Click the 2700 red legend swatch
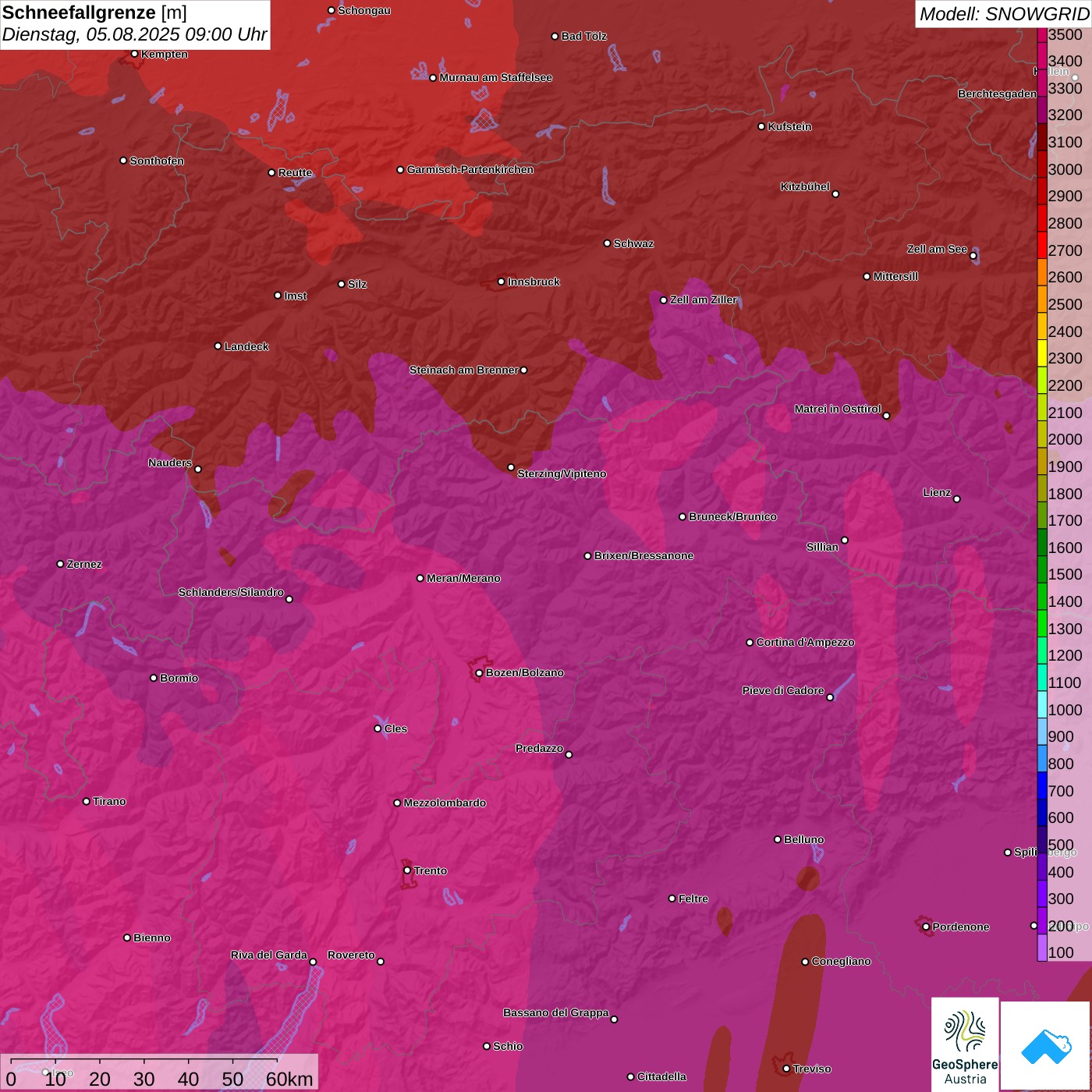Image resolution: width=1092 pixels, height=1092 pixels. pyautogui.click(x=1042, y=245)
